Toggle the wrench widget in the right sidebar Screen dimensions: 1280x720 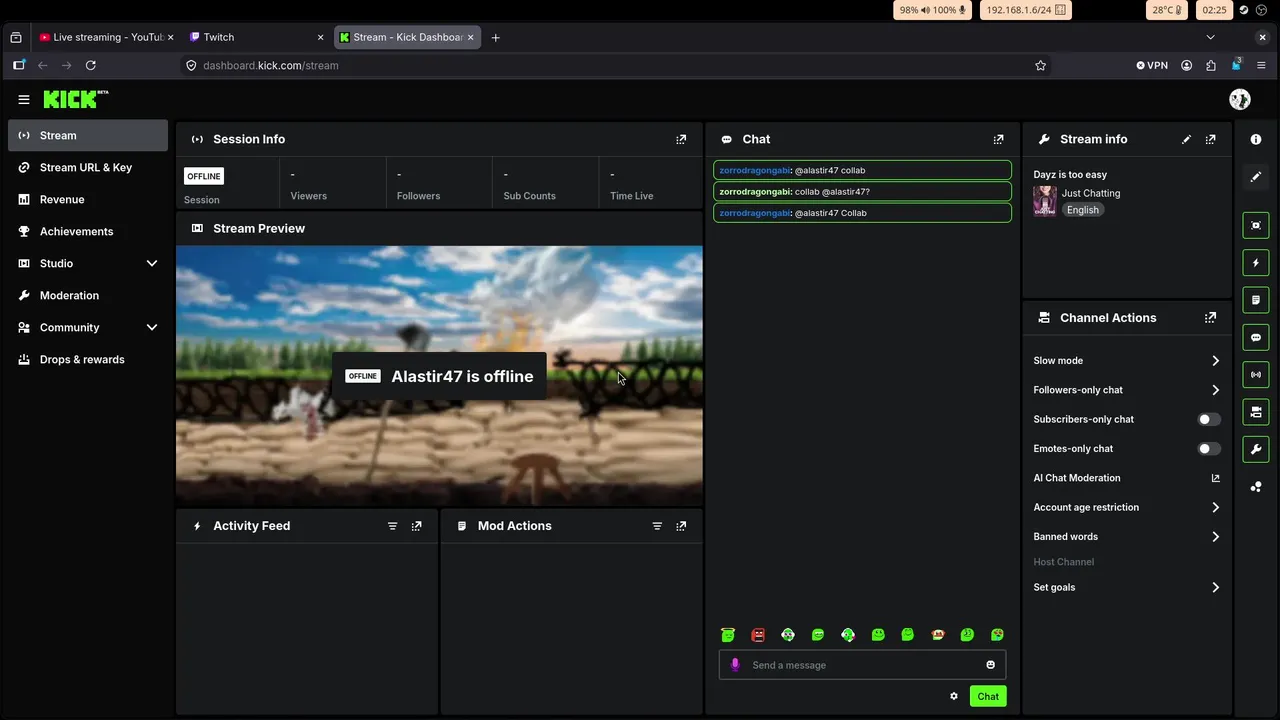pyautogui.click(x=1256, y=449)
